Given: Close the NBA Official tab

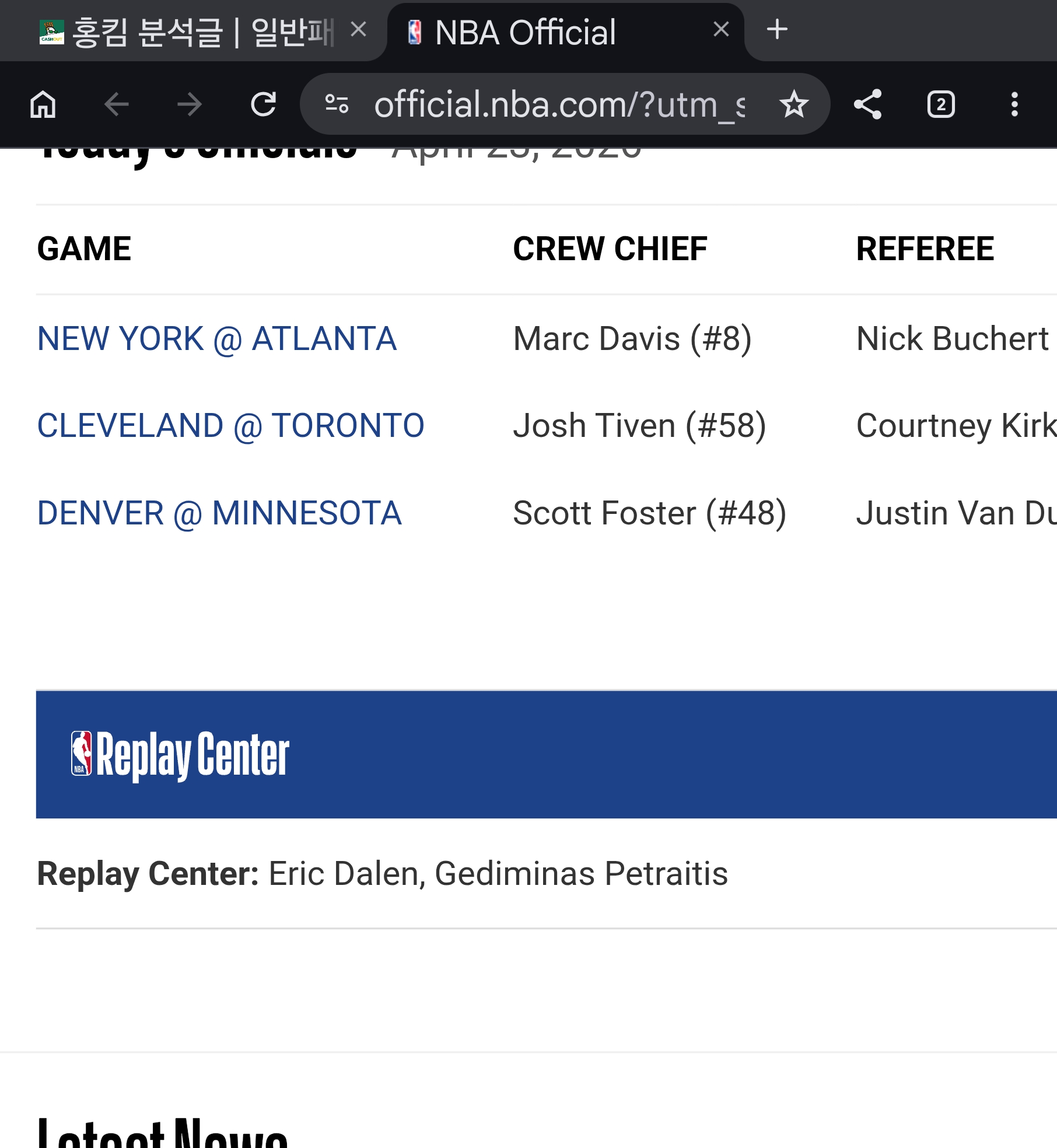Looking at the screenshot, I should coord(722,29).
